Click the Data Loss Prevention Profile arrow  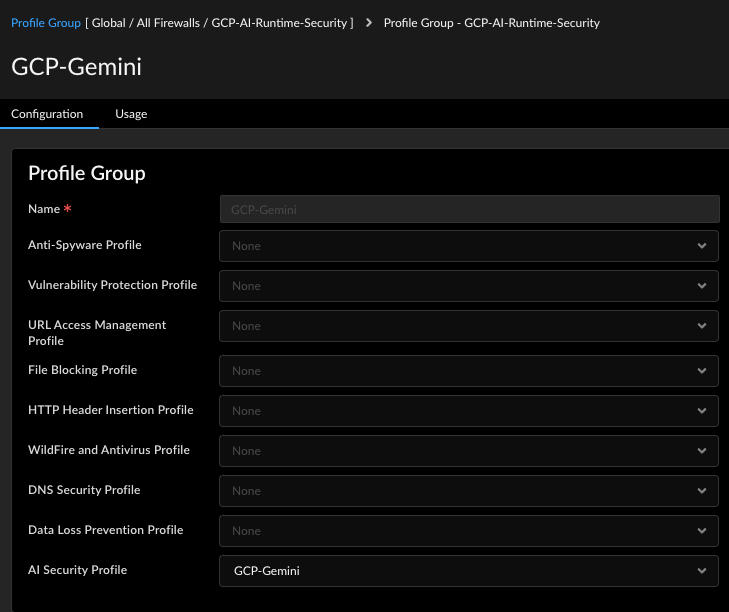(702, 531)
